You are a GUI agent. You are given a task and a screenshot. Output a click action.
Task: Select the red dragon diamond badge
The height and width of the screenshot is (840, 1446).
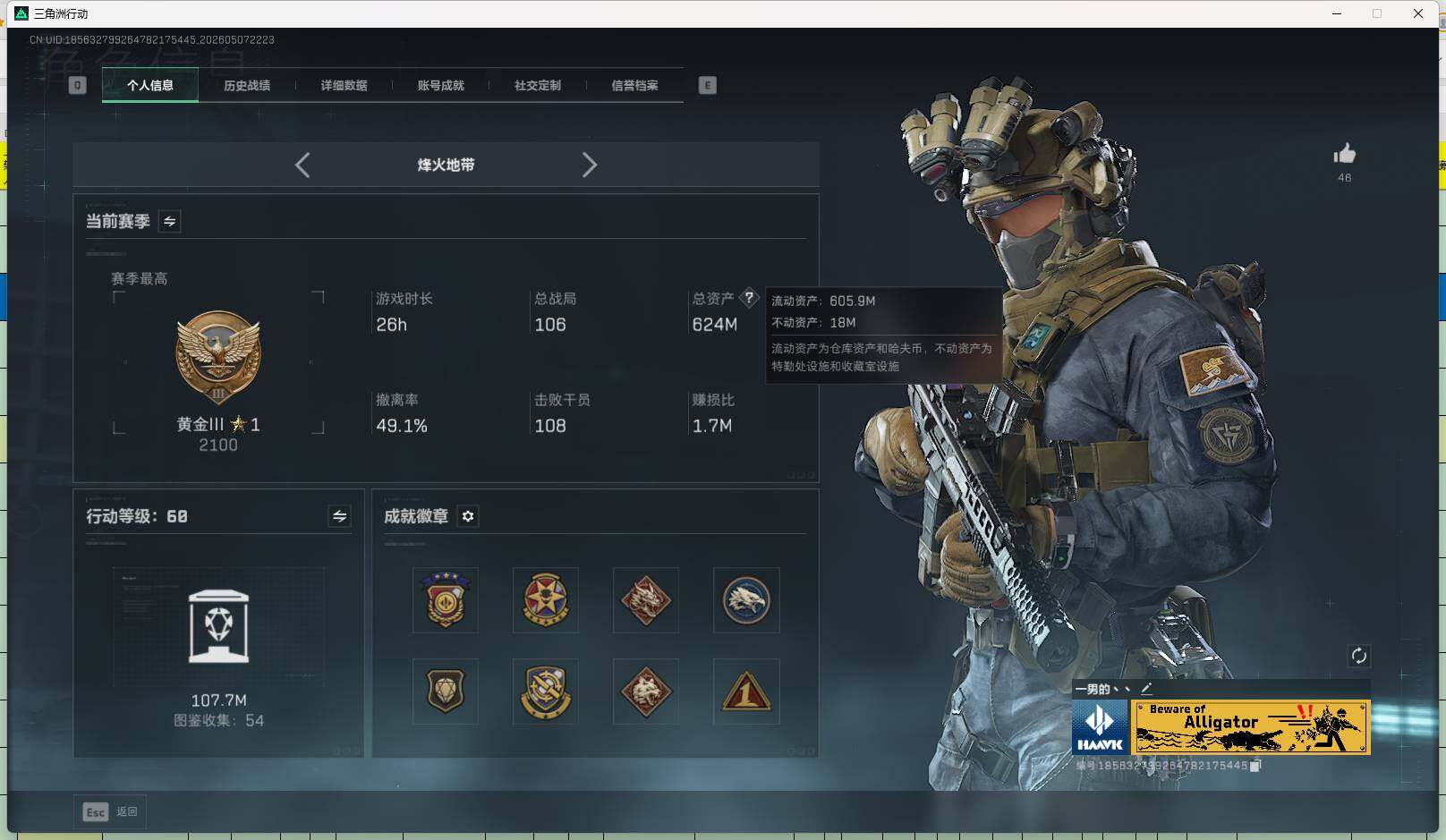click(x=646, y=600)
